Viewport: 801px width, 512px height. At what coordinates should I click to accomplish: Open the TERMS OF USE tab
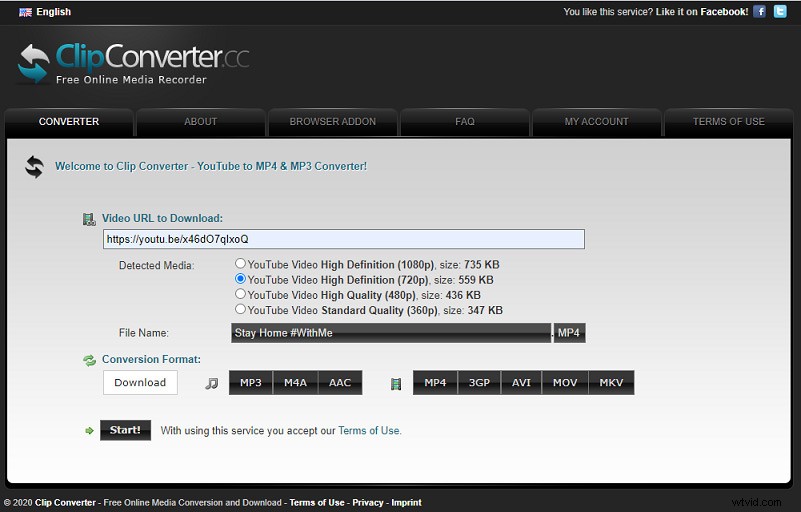tap(728, 122)
